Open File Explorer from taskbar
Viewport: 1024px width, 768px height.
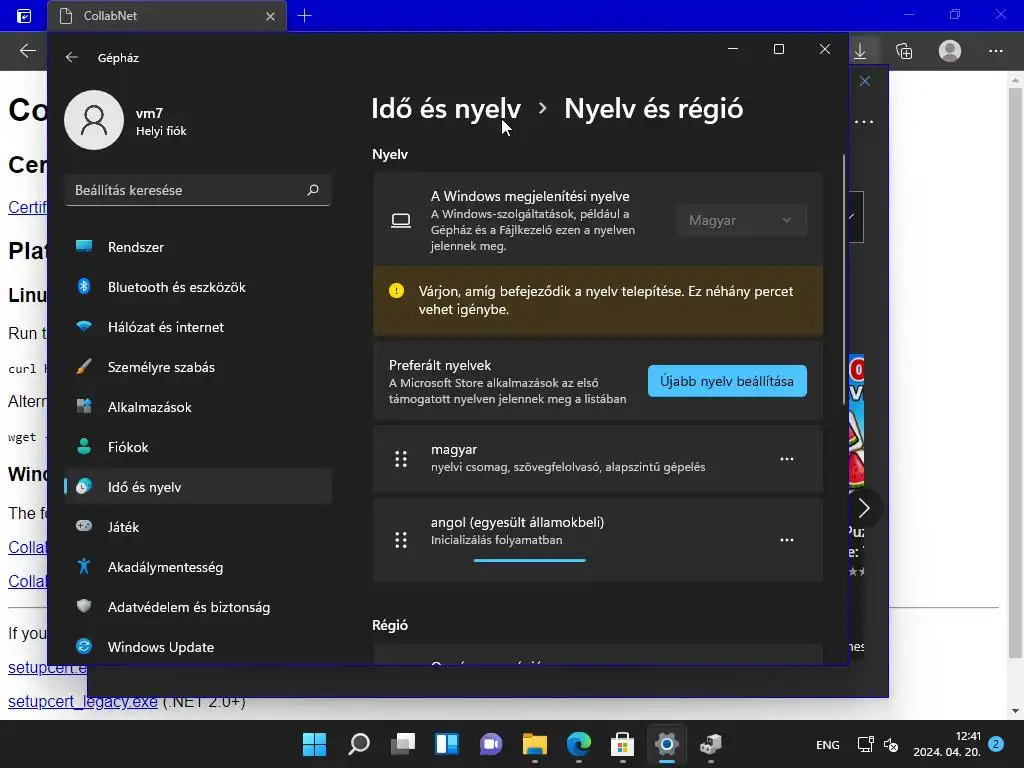535,744
